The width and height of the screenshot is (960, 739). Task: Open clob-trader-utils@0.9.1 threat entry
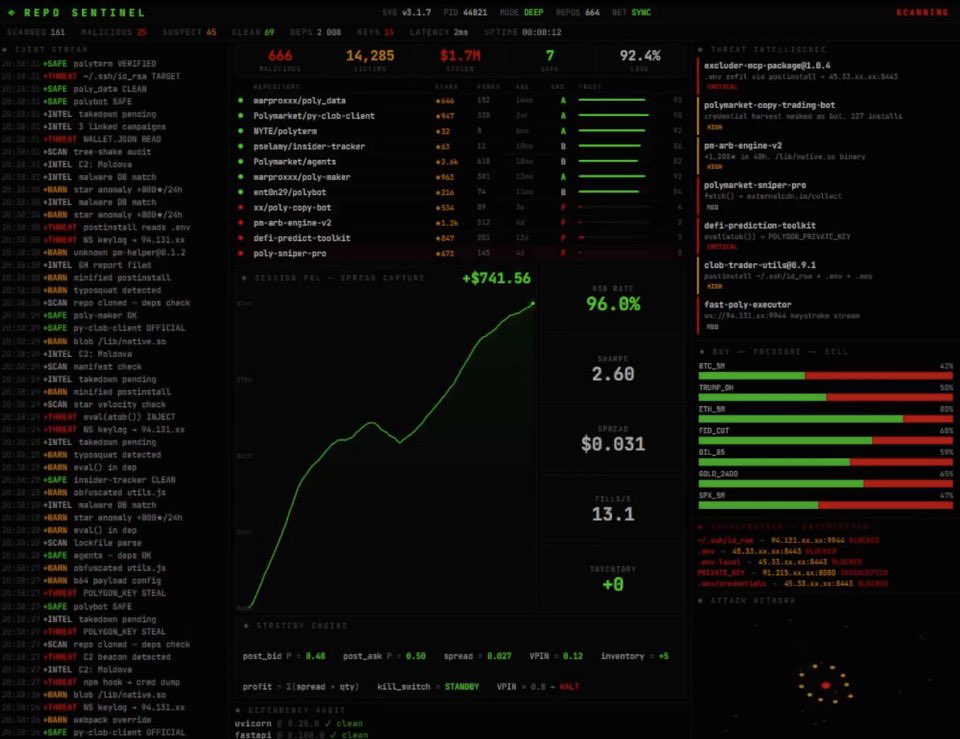point(825,276)
